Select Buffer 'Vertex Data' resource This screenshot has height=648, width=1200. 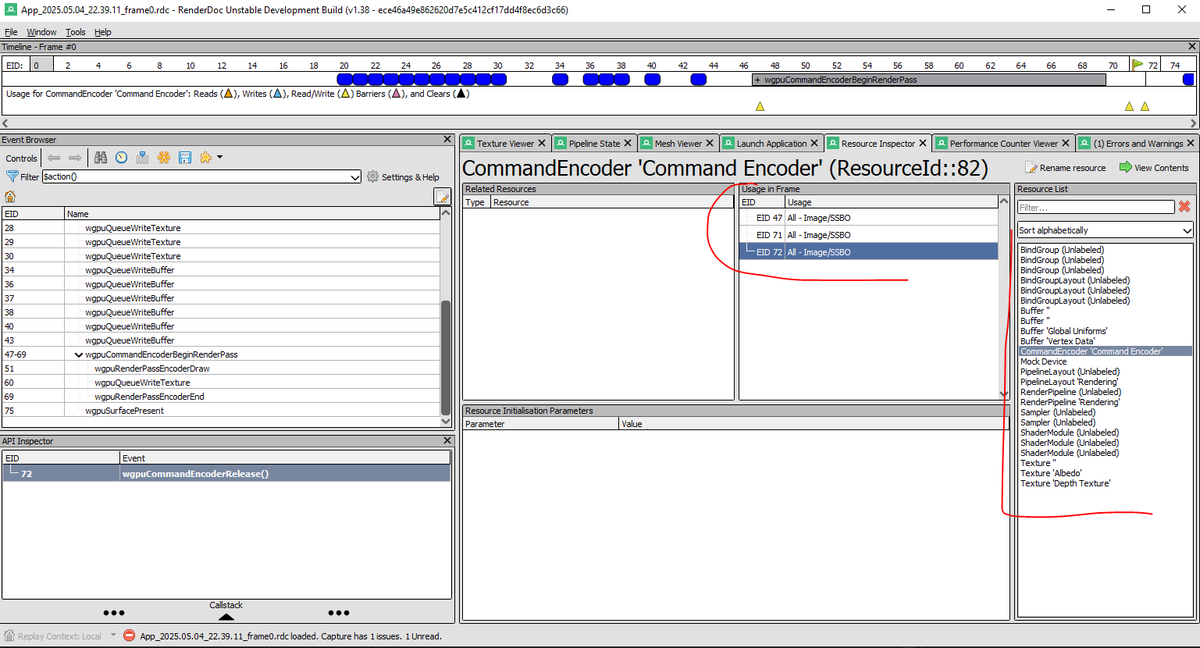1057,341
